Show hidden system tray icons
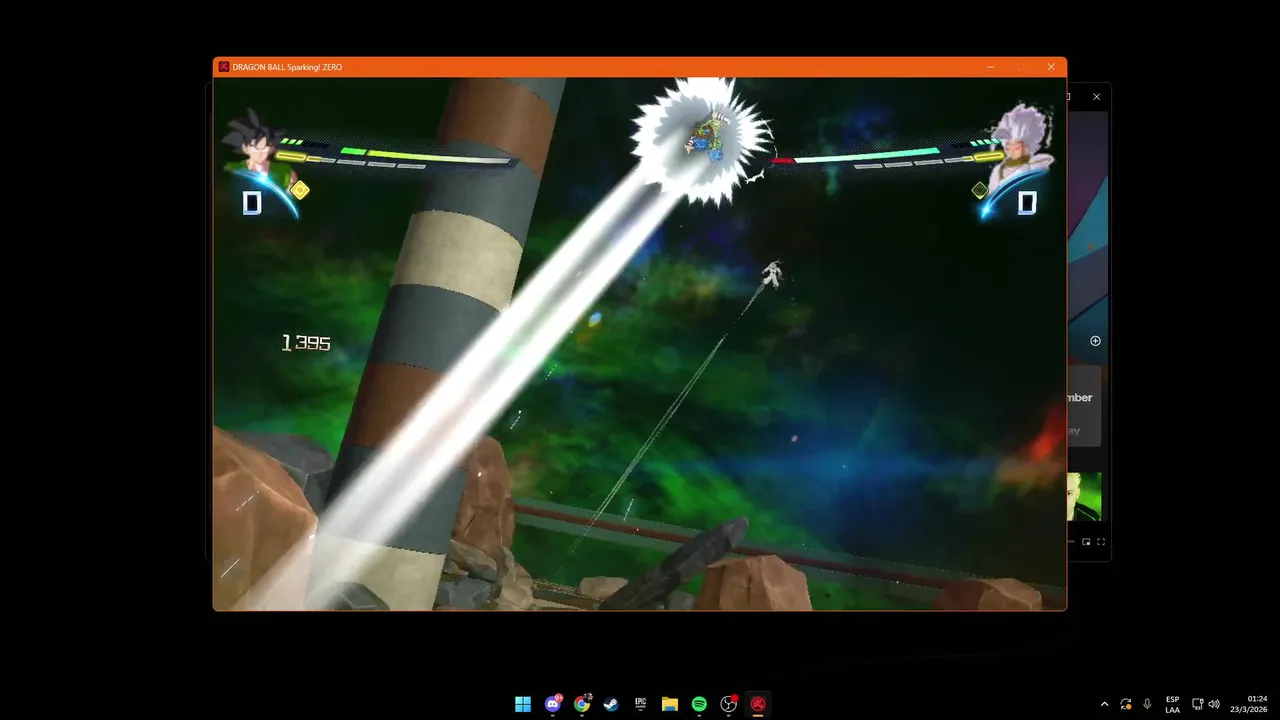 click(1104, 704)
